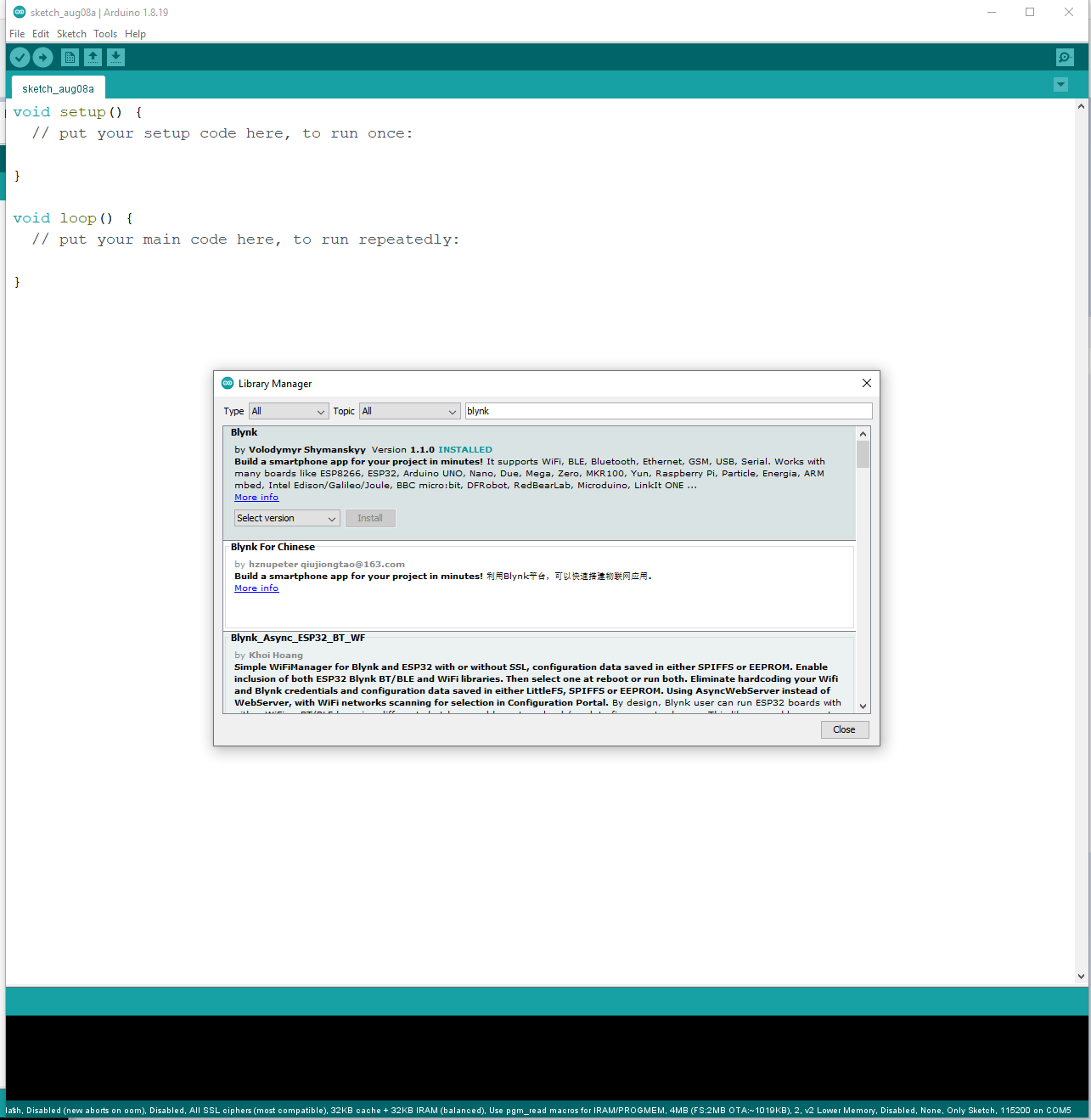The image size is (1091, 1120).
Task: Open More info link for Blynk For Chinese
Action: pos(256,588)
